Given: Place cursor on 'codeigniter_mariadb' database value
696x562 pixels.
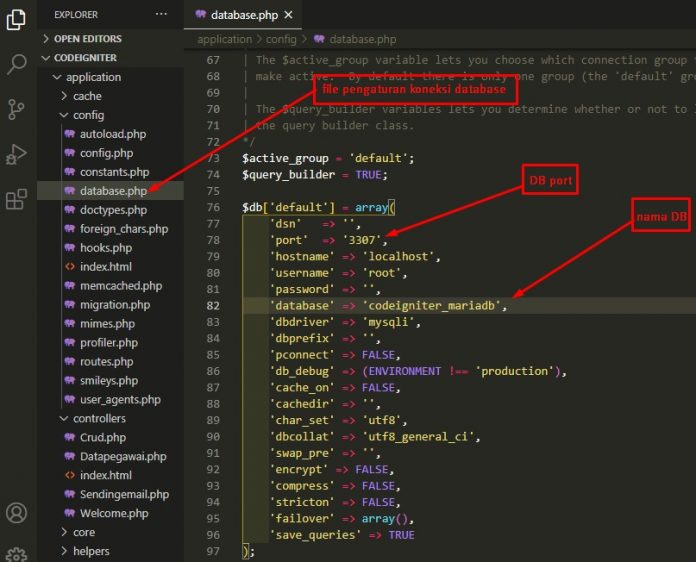Looking at the screenshot, I should coord(431,305).
